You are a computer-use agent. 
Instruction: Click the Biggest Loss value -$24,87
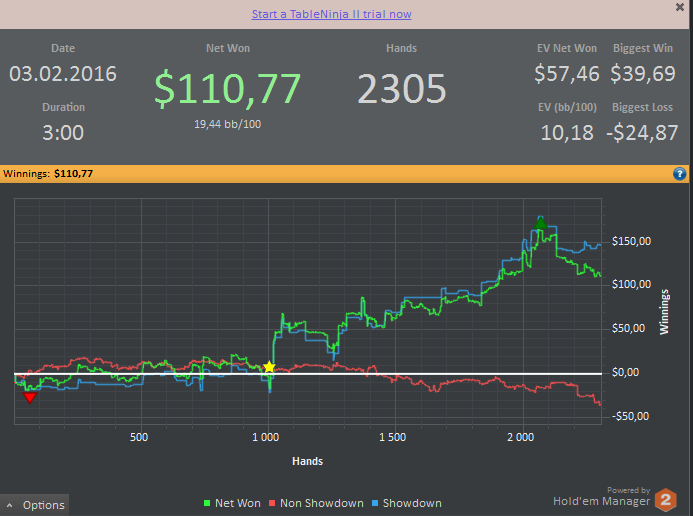coord(642,133)
